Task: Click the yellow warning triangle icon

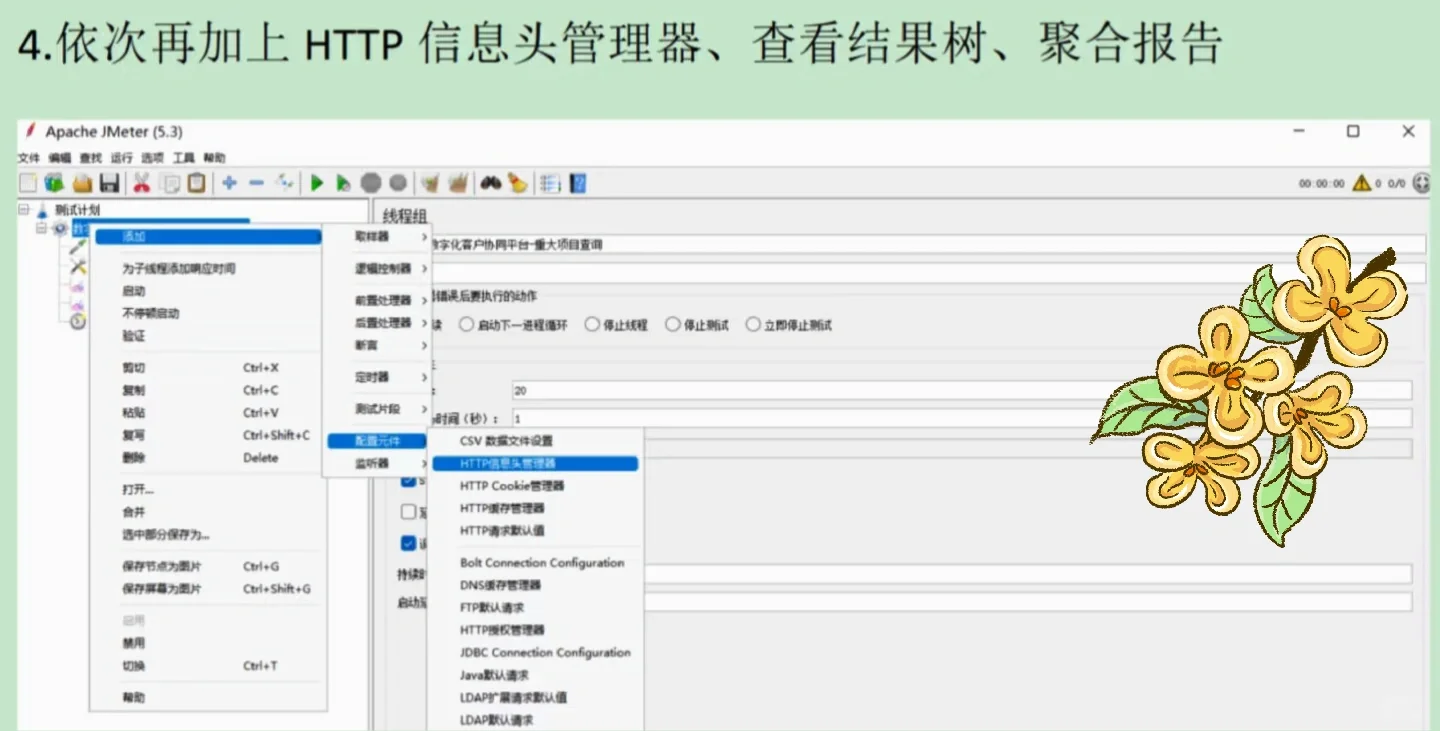Action: (1361, 183)
